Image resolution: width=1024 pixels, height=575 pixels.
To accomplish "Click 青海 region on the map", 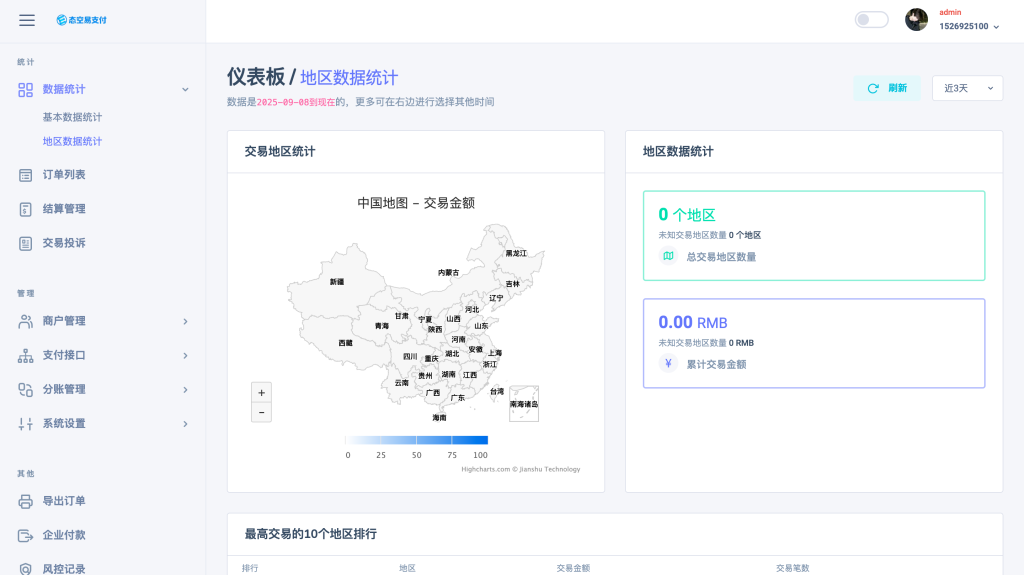I will click(381, 325).
